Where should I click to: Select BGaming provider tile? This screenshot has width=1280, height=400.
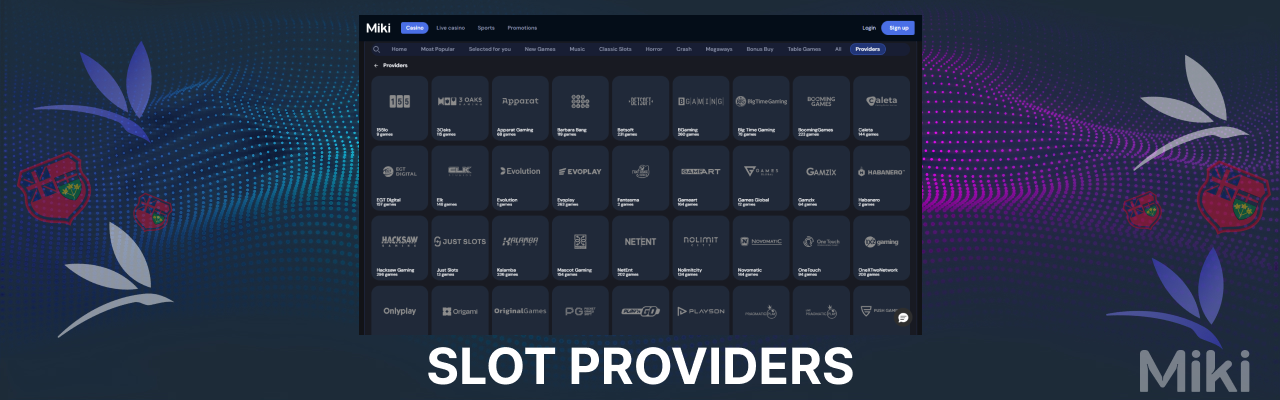tap(700, 108)
